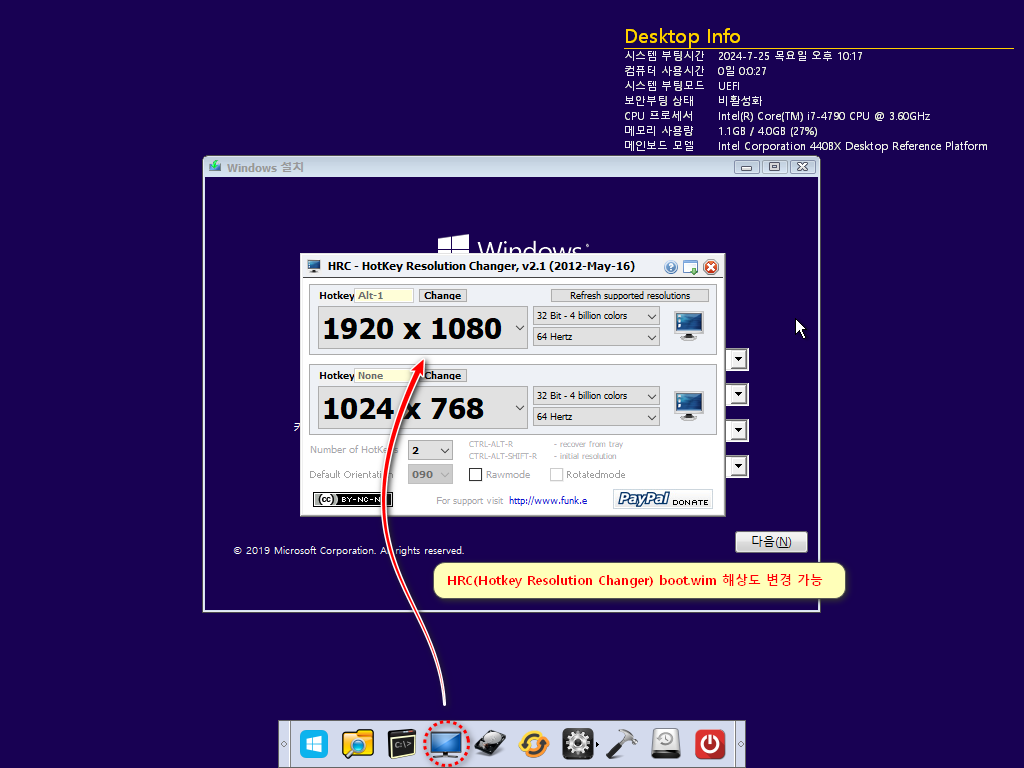Expand the topmost dropdown arrow in Windows 설치
This screenshot has width=1024, height=768.
[738, 359]
